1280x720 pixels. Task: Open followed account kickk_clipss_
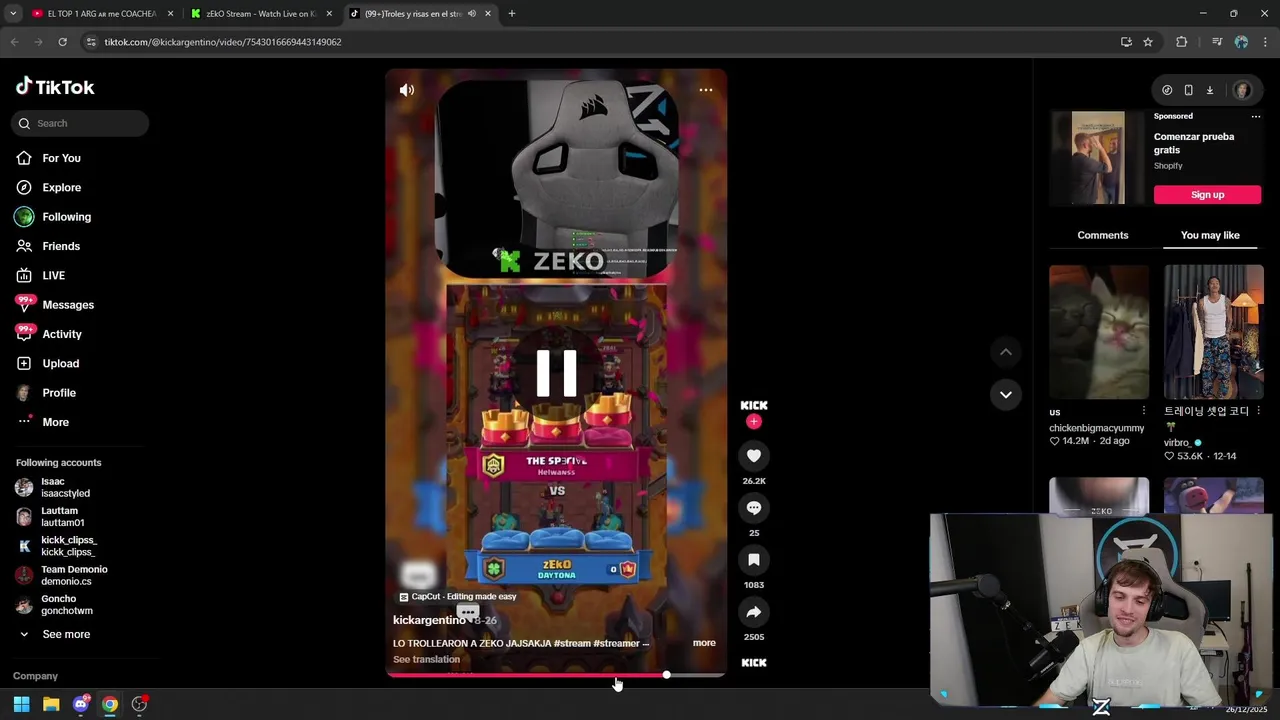(56, 546)
